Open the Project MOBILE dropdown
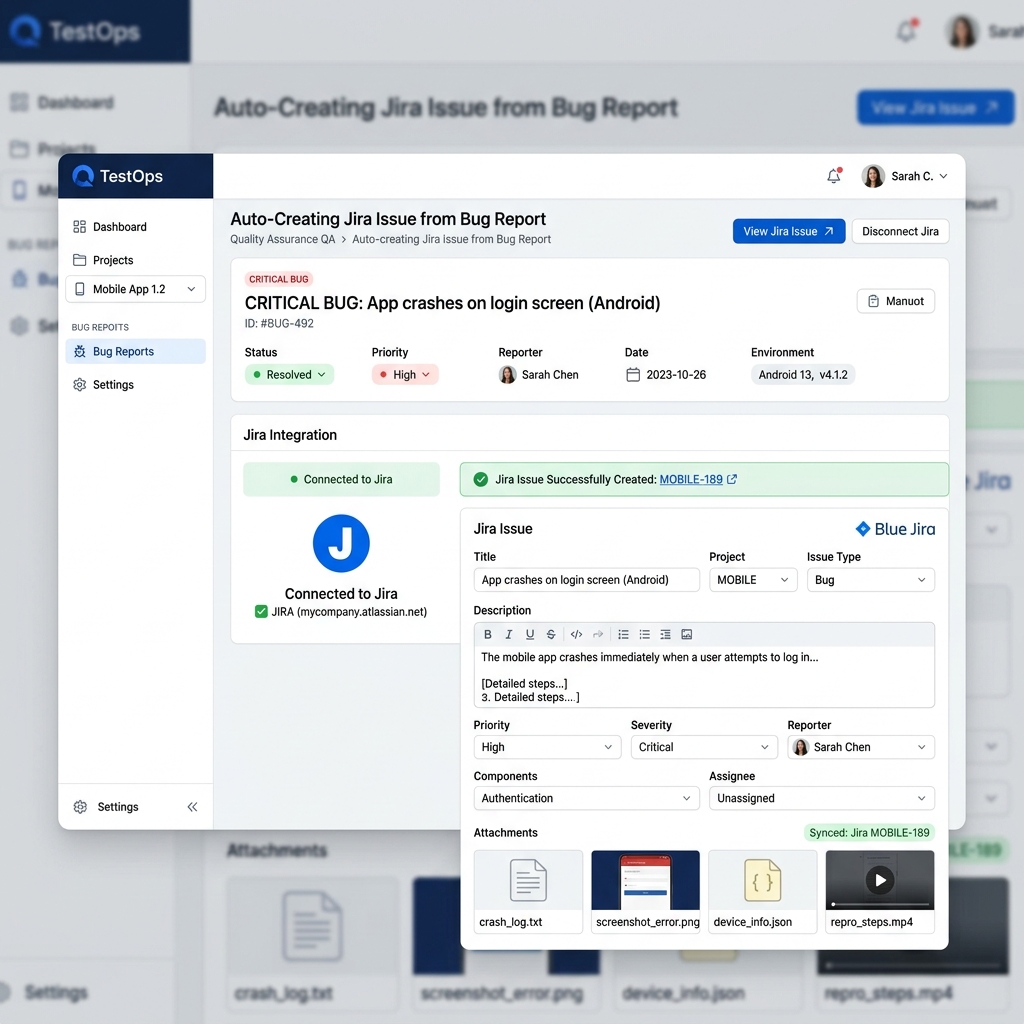 [753, 580]
